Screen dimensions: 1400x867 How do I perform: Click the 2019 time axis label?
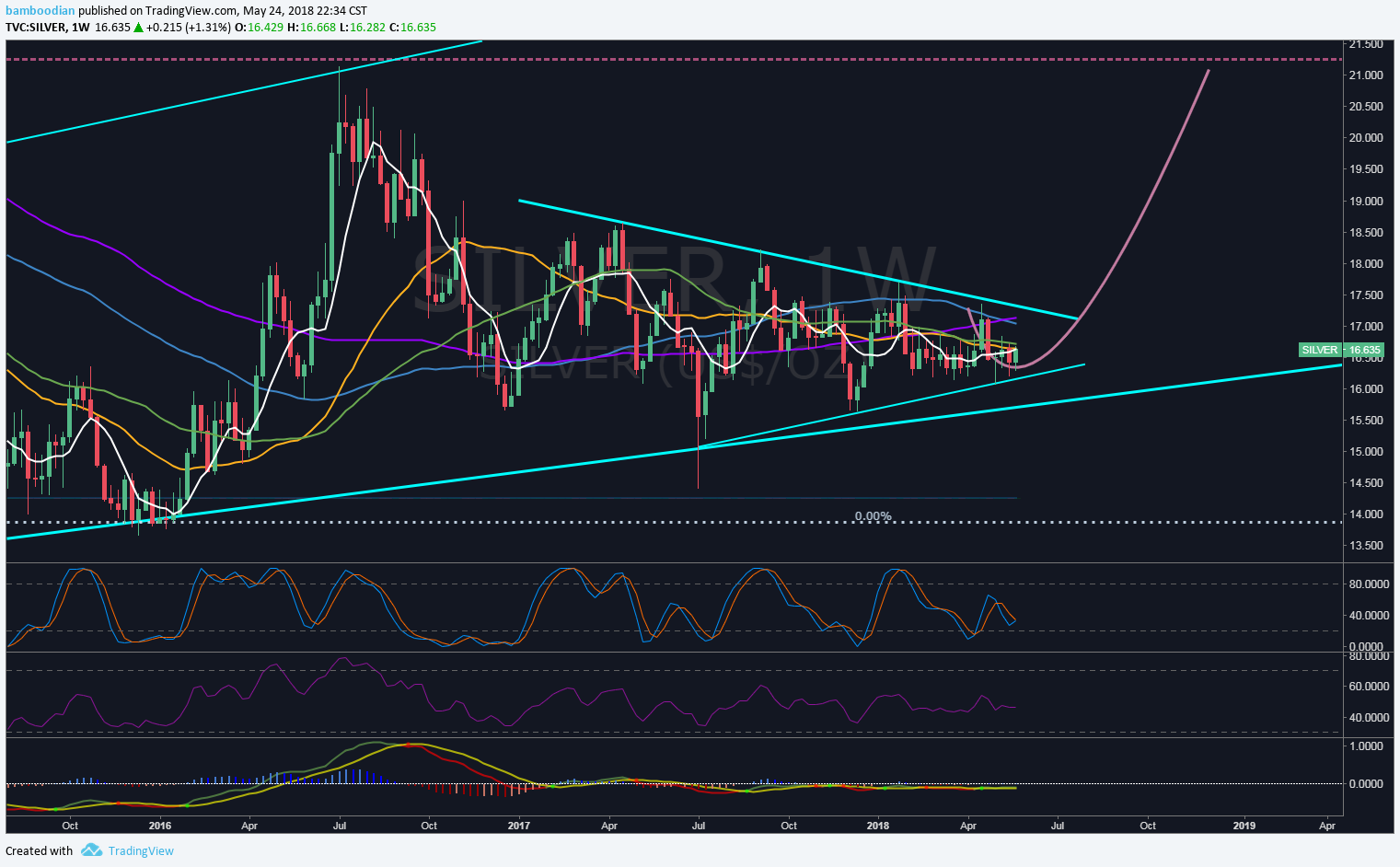point(1244,826)
